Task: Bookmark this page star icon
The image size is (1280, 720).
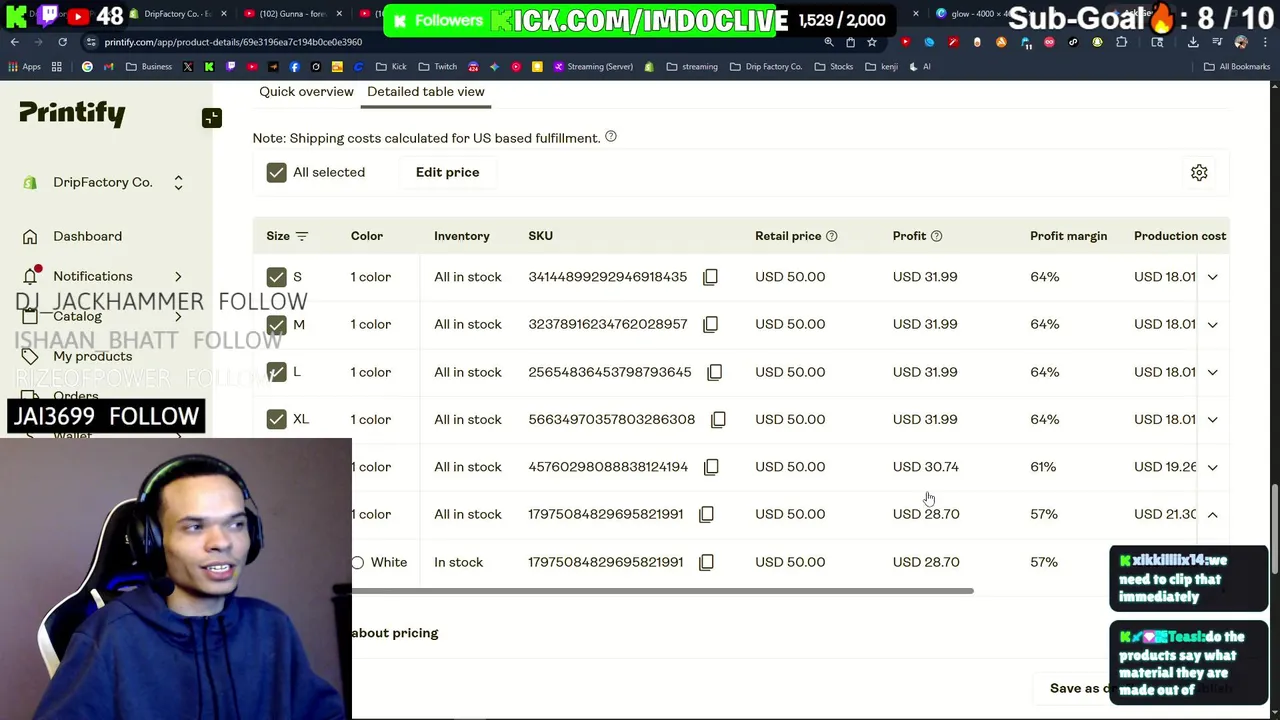Action: tap(872, 42)
